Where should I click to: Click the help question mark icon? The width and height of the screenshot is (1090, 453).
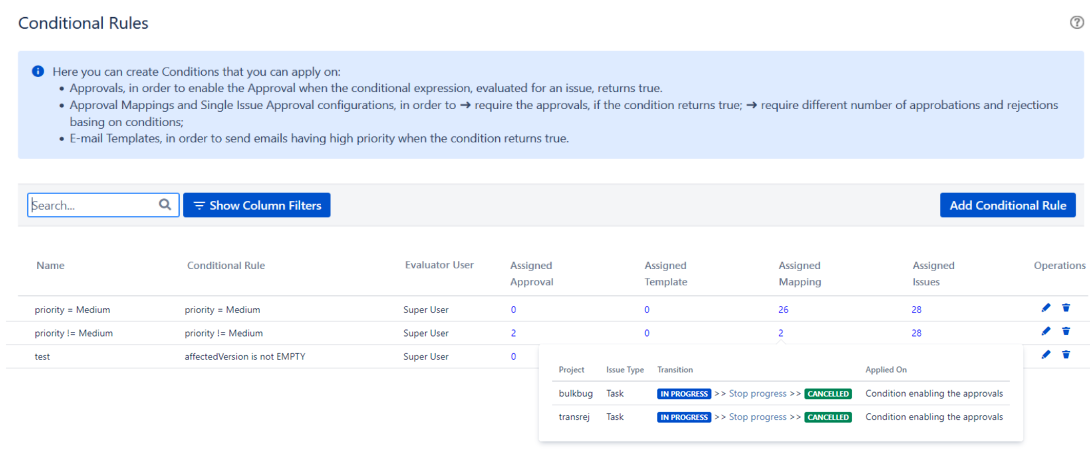tap(1076, 23)
